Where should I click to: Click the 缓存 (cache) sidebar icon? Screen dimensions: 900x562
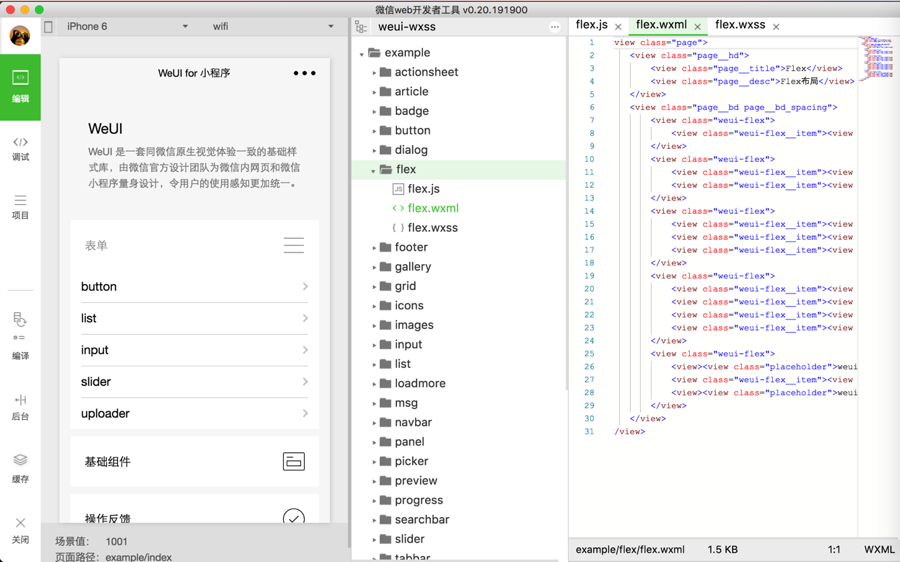tap(20, 468)
